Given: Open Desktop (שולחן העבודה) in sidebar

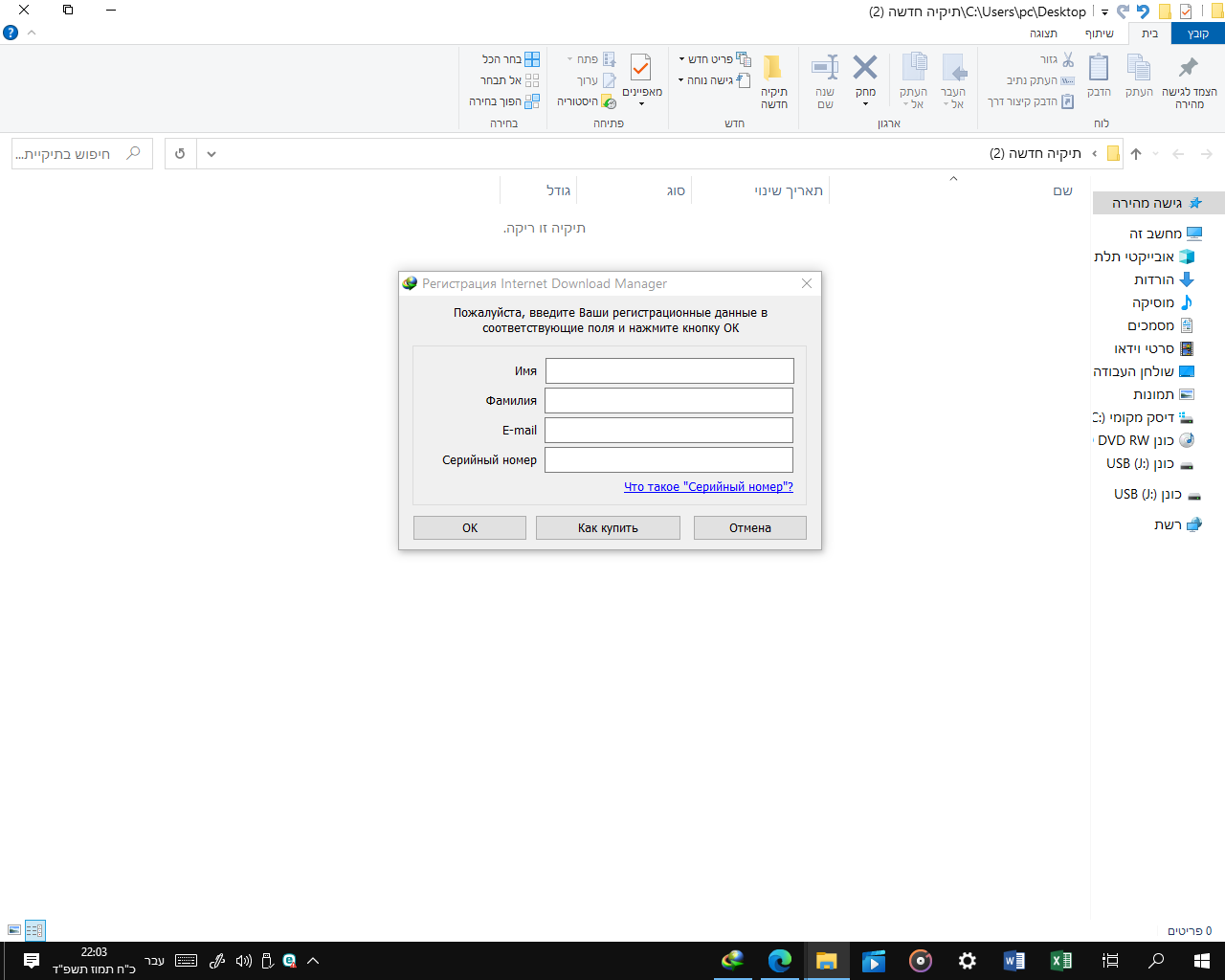Looking at the screenshot, I should tap(1144, 371).
